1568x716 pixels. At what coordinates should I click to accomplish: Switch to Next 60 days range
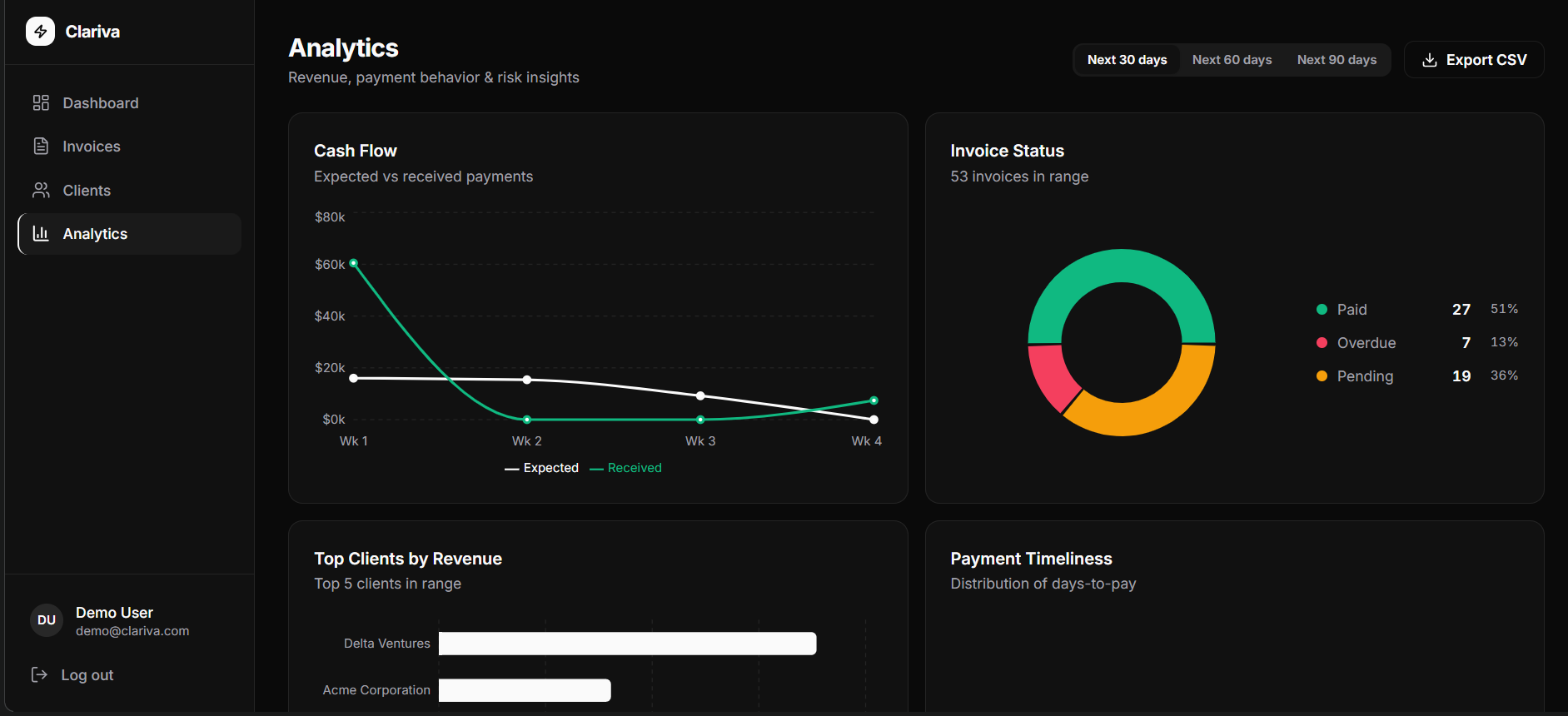pos(1232,60)
